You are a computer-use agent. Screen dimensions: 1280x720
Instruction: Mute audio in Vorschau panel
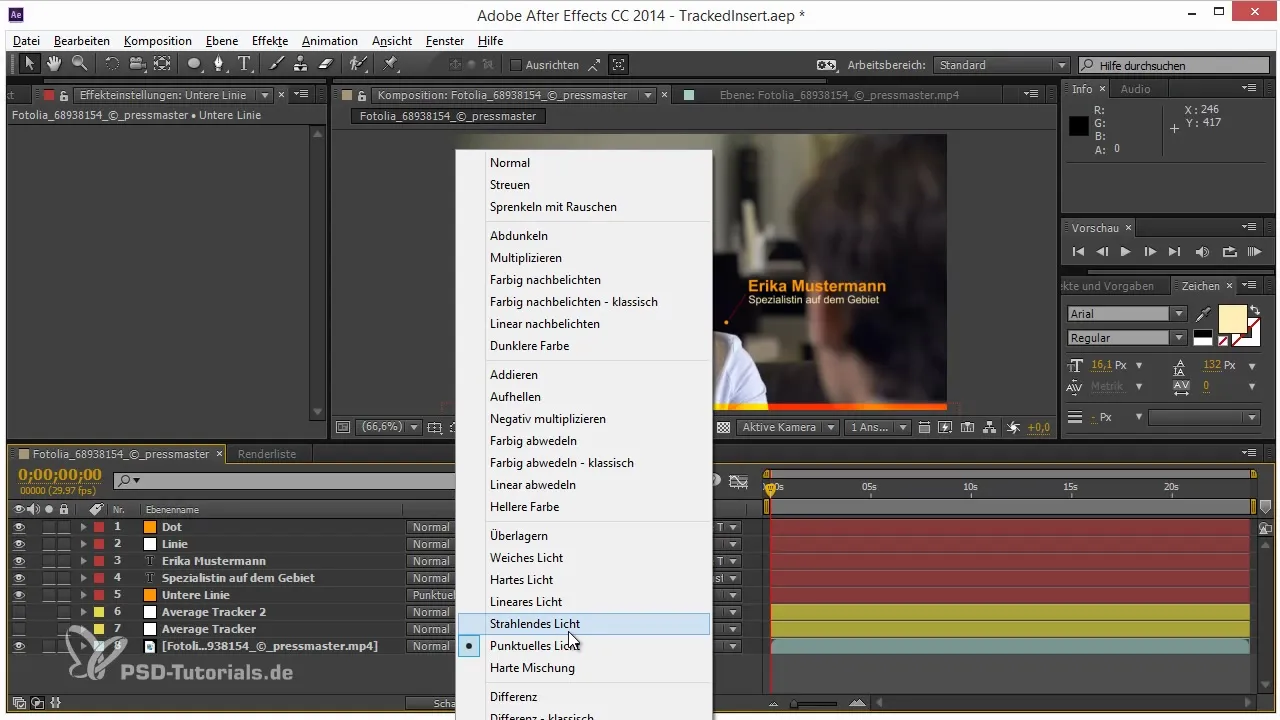(x=1202, y=252)
